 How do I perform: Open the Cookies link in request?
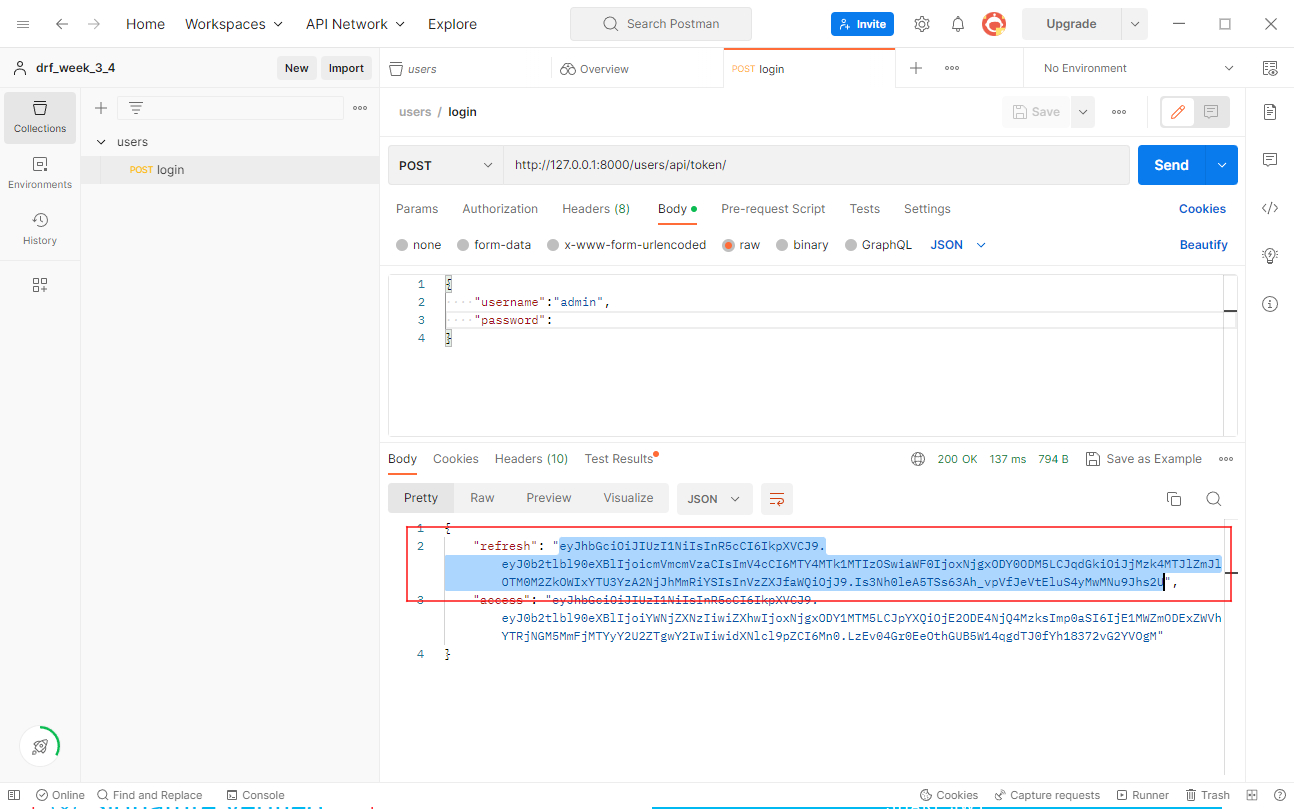click(1202, 209)
